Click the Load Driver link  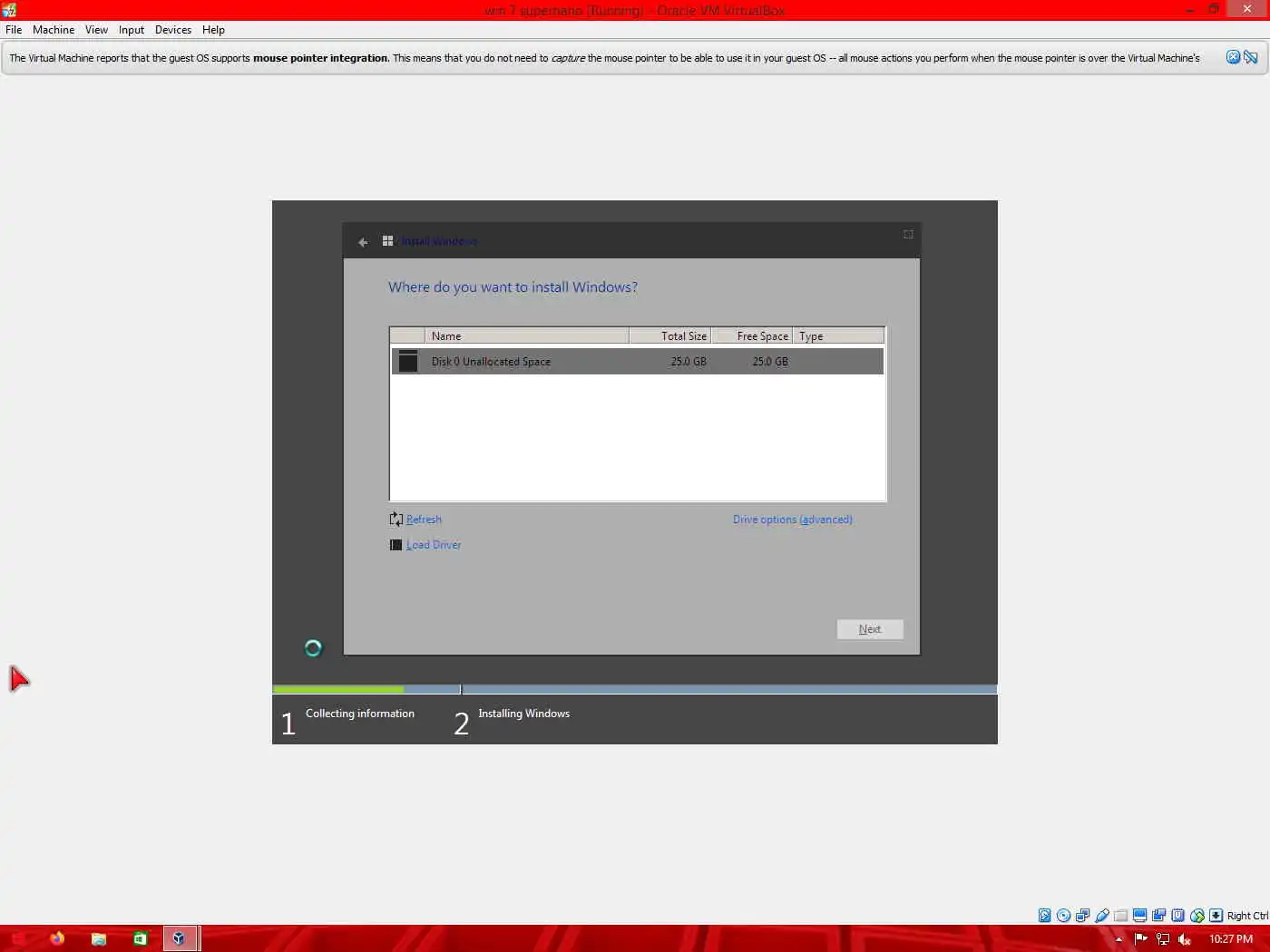coord(434,545)
